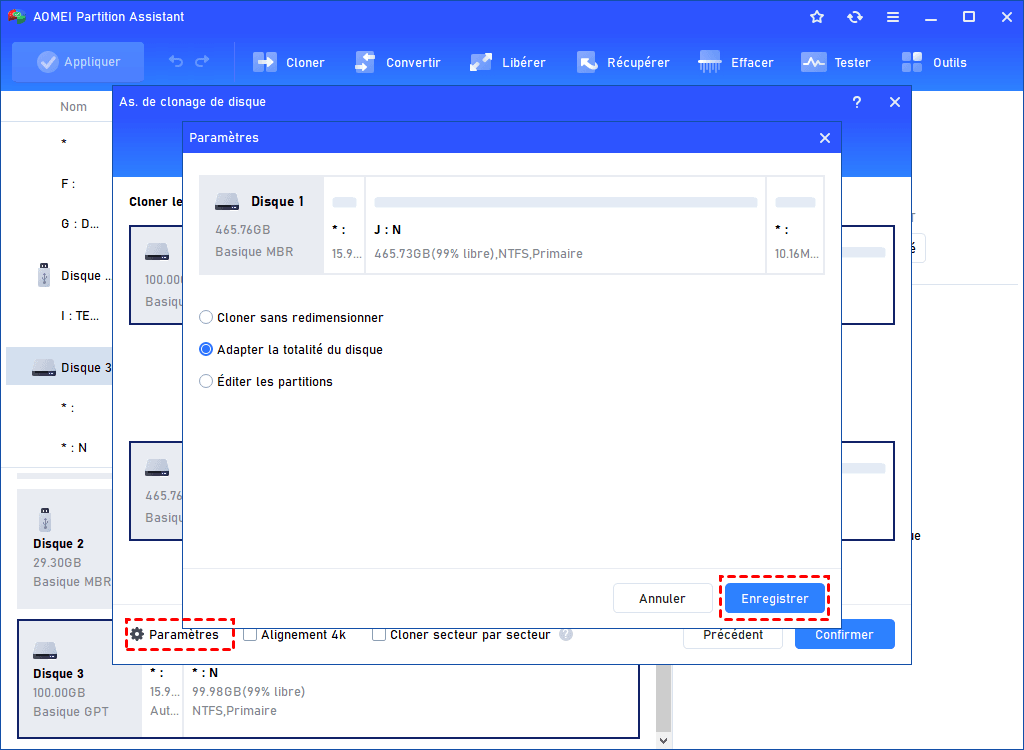
Task: Click the USB Disque row icon in list
Action: coord(44,275)
